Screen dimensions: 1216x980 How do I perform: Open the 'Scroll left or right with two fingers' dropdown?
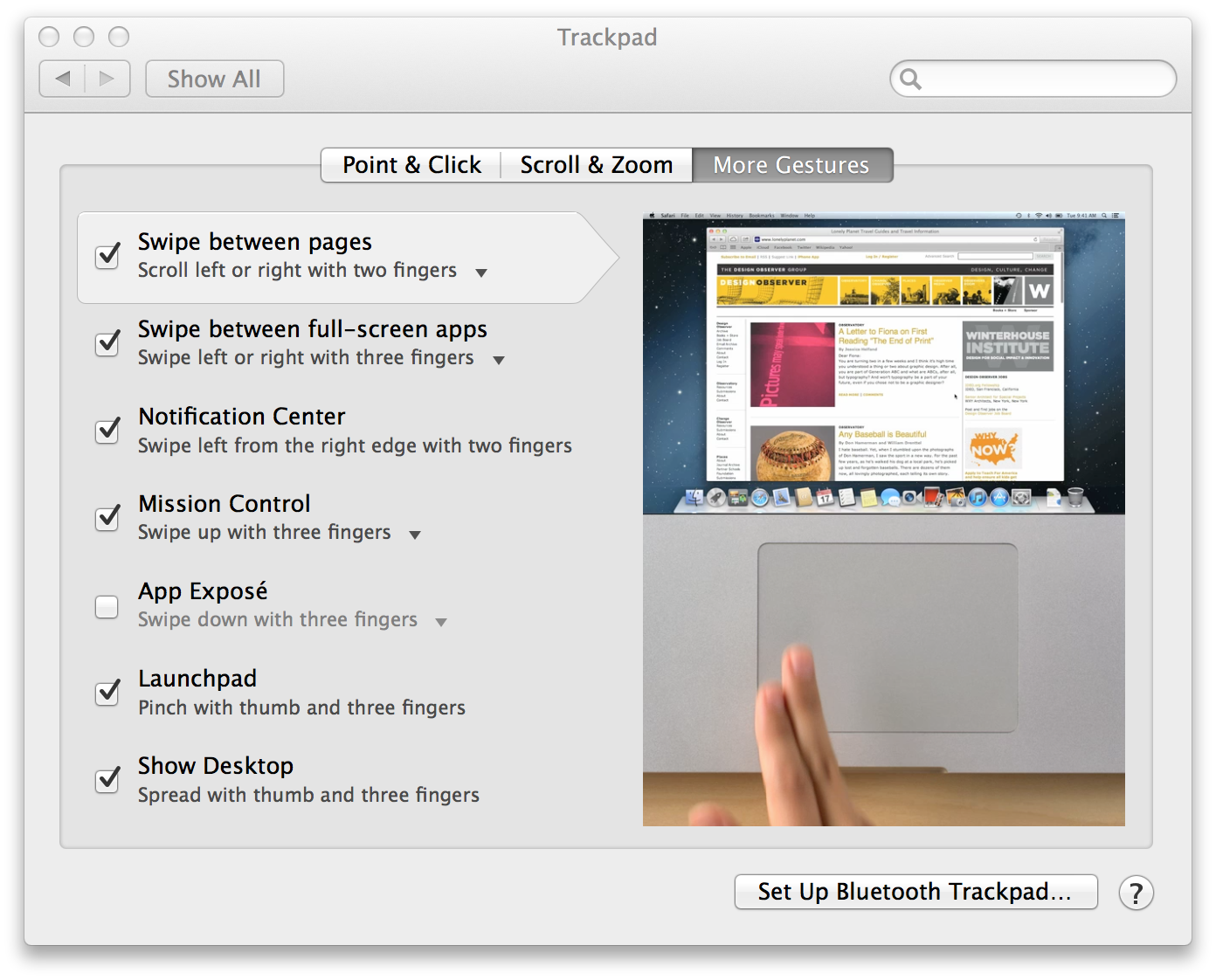pos(481,273)
